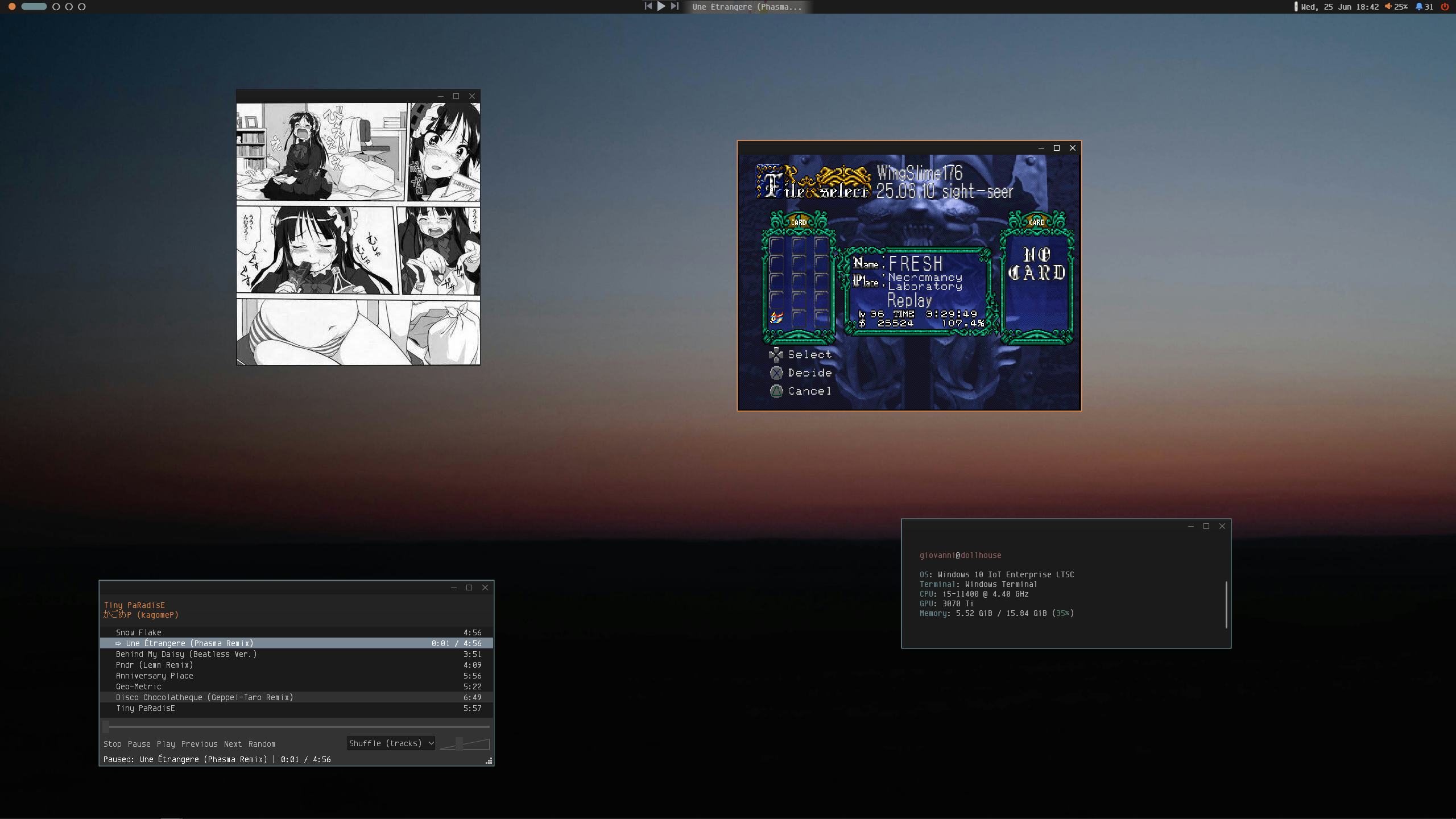
Task: Click the Replay label in save file
Action: pos(909,300)
